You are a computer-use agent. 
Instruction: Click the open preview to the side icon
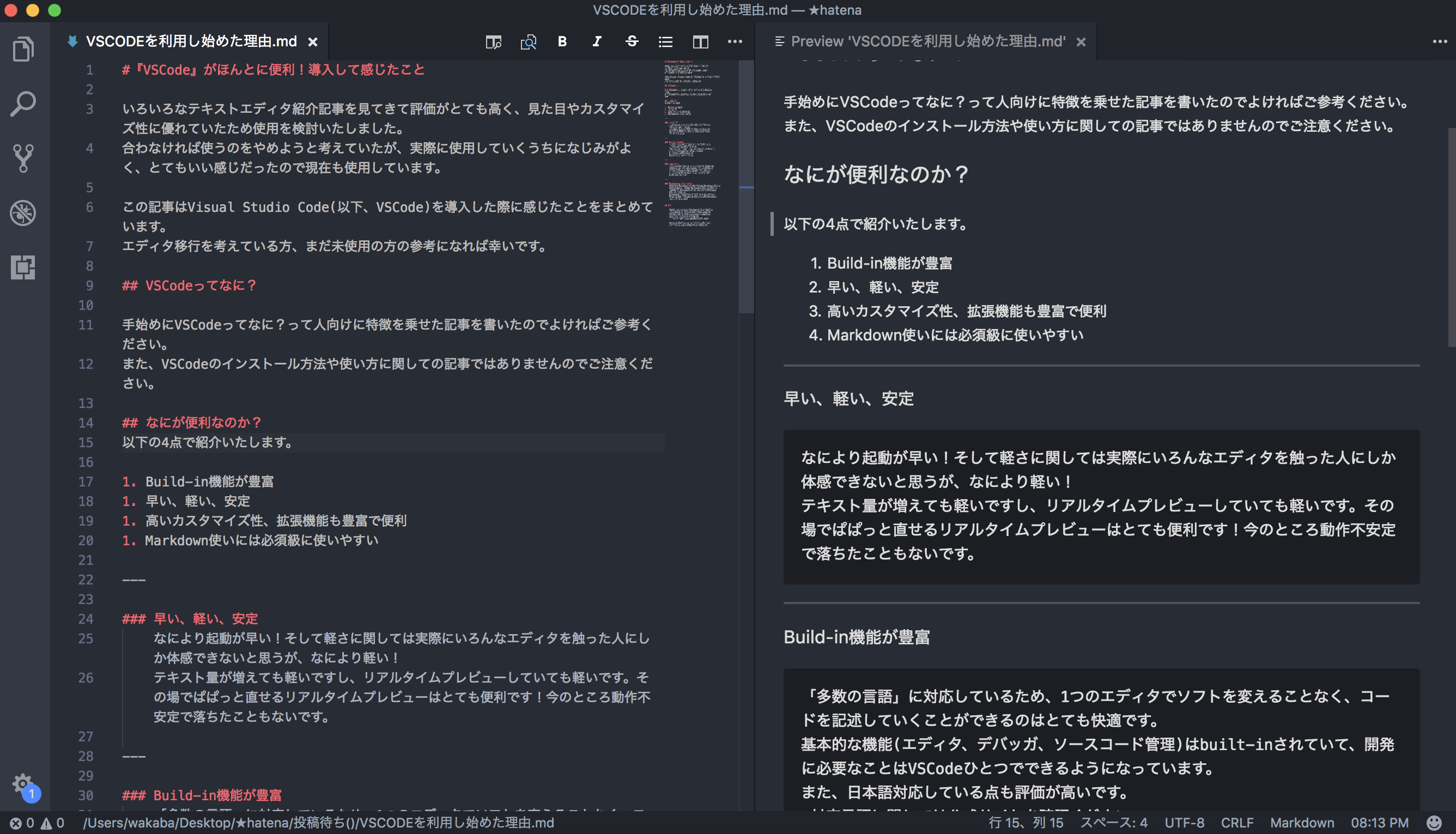pyautogui.click(x=493, y=42)
